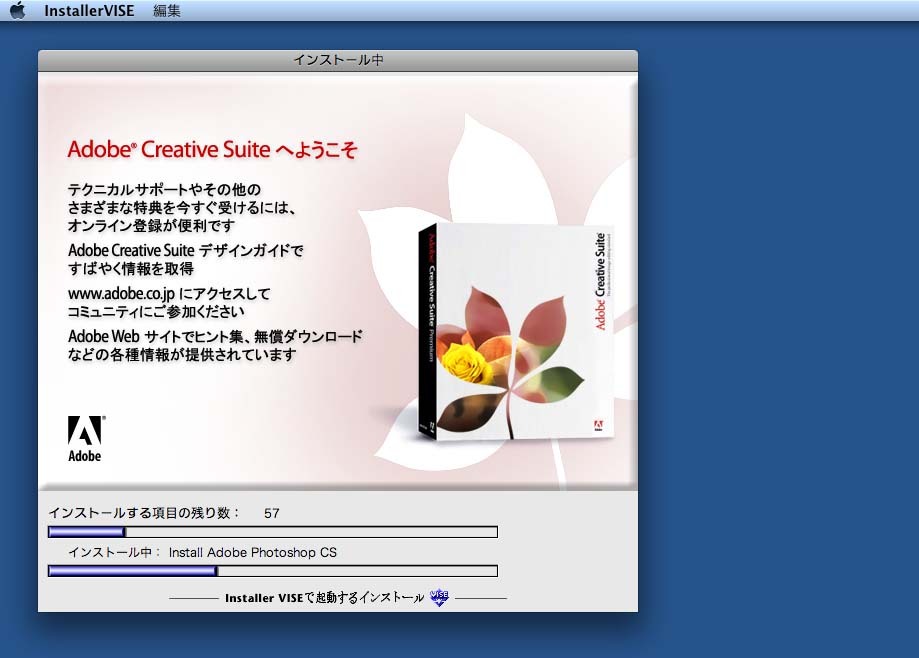Screen dimensions: 919x658
Task: Click the 'インストールする項目の残り数' label
Action: tap(144, 513)
